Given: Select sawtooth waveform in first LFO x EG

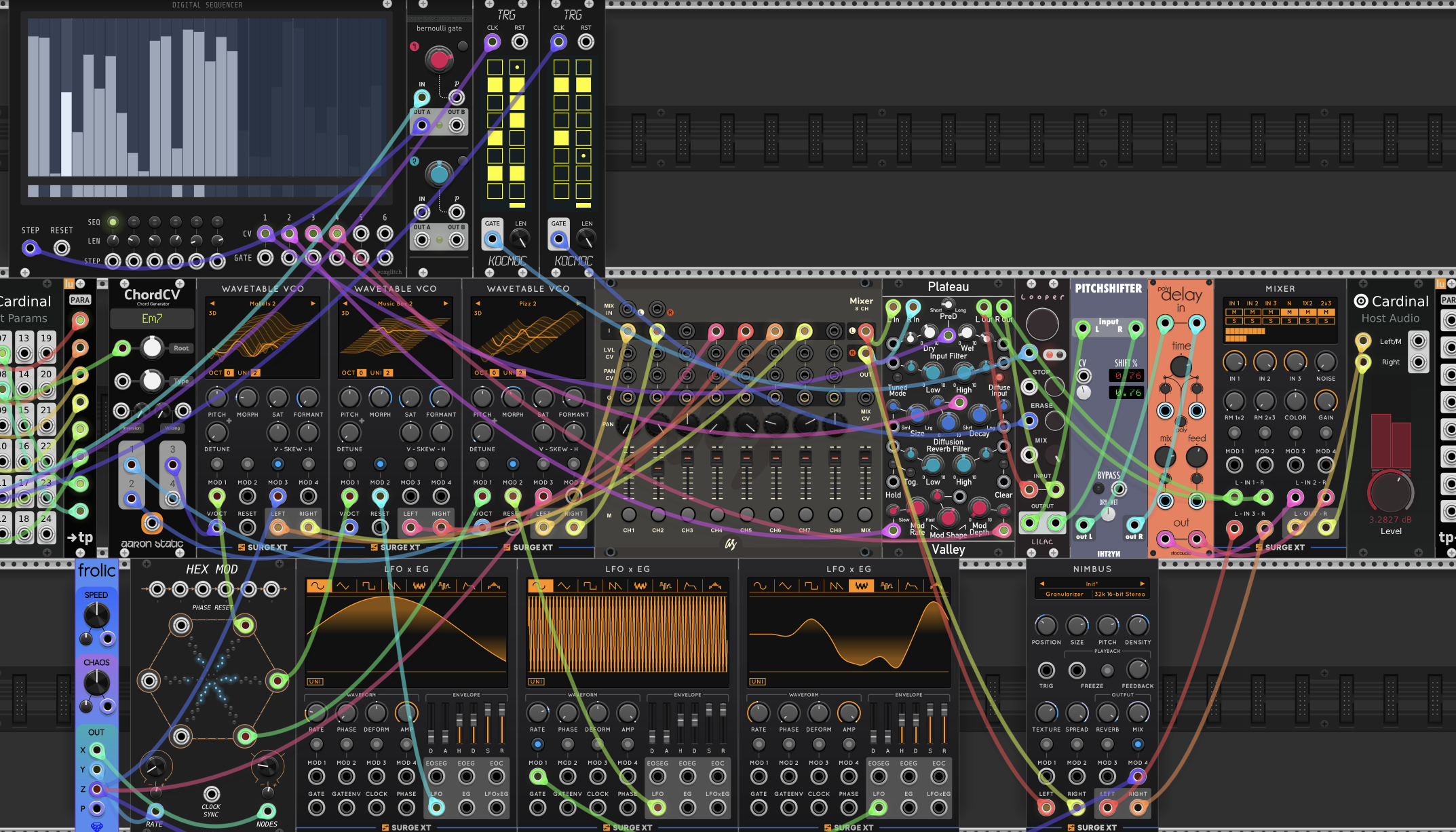Looking at the screenshot, I should click(x=394, y=586).
